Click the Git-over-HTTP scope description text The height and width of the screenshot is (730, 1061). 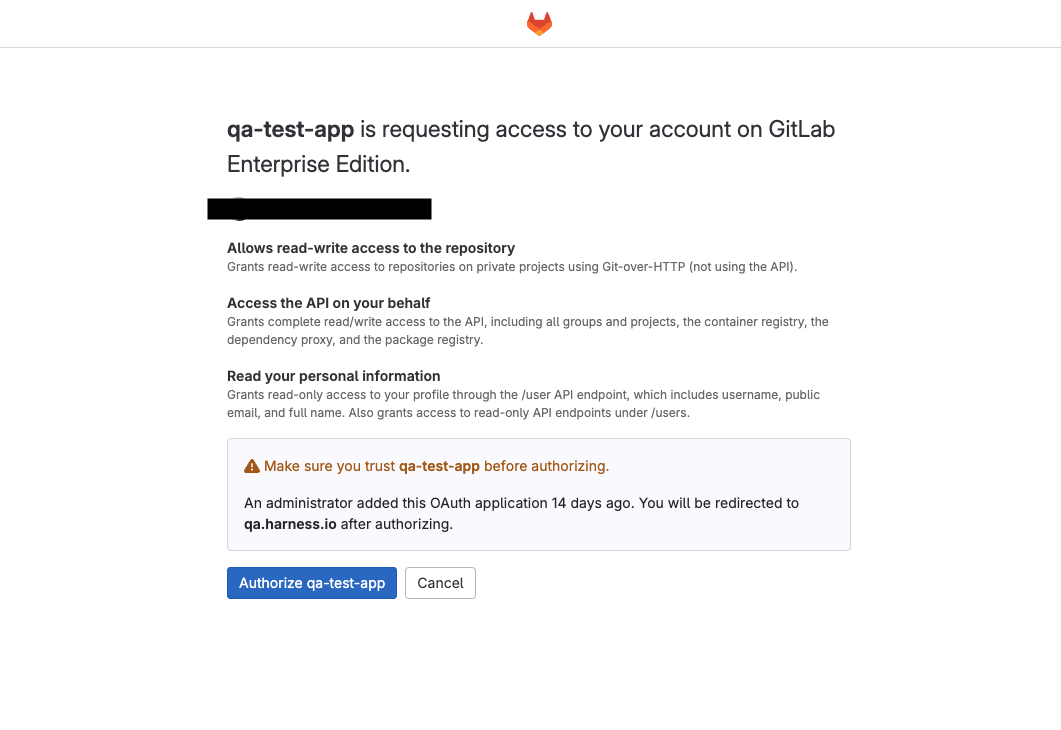[x=512, y=267]
